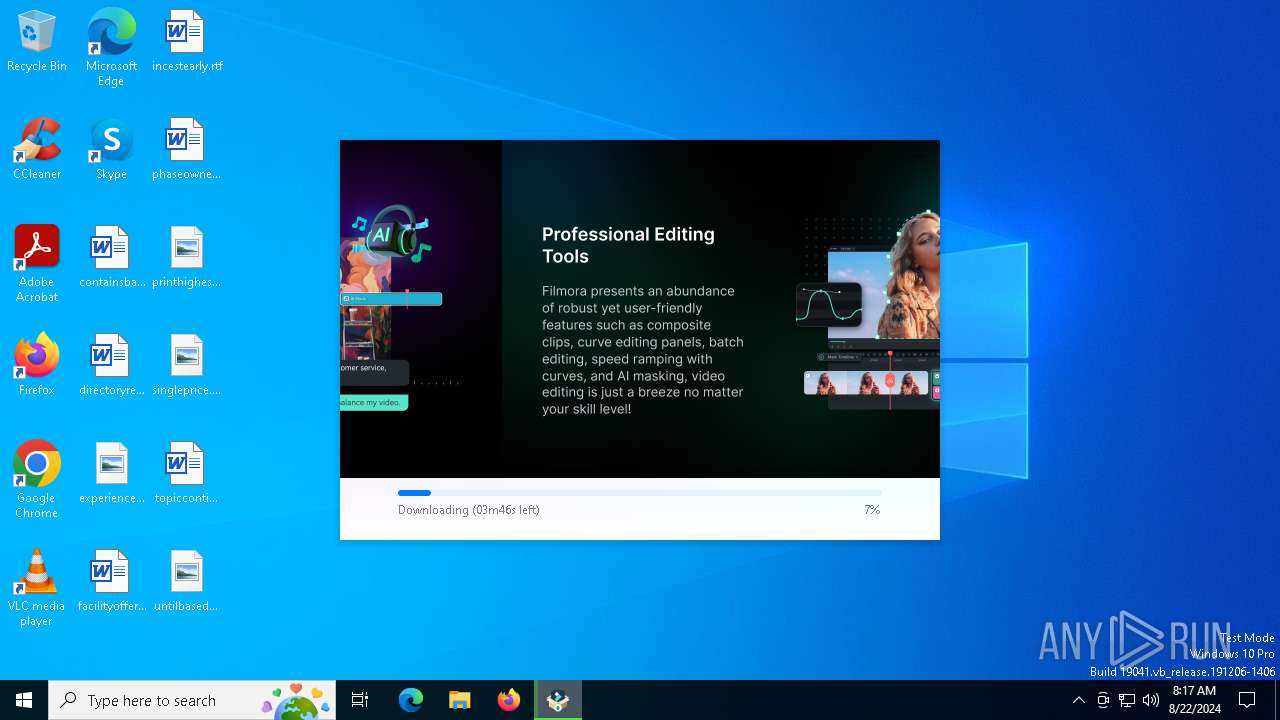Select the printhighes... image file
The image size is (1280, 720).
coord(186,258)
